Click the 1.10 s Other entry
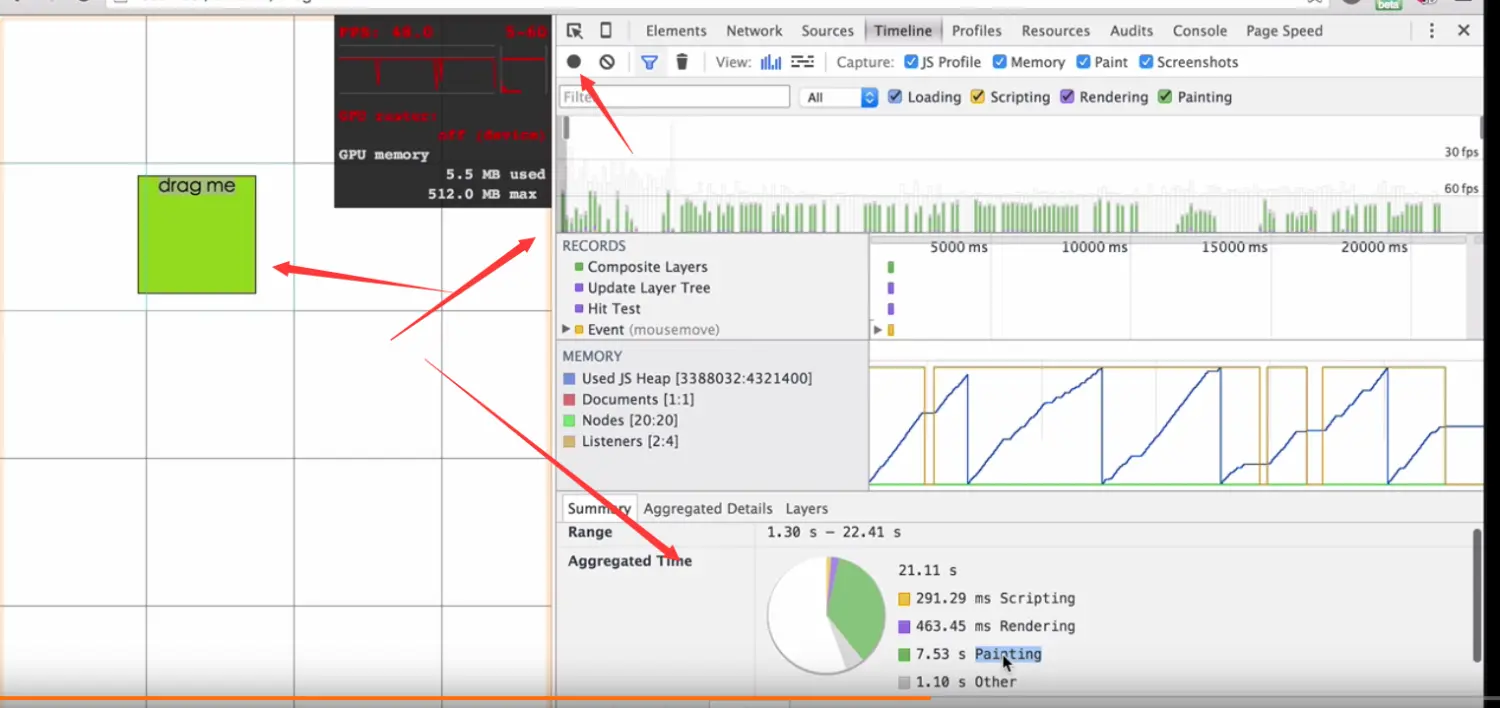Image resolution: width=1500 pixels, height=708 pixels. click(x=957, y=682)
